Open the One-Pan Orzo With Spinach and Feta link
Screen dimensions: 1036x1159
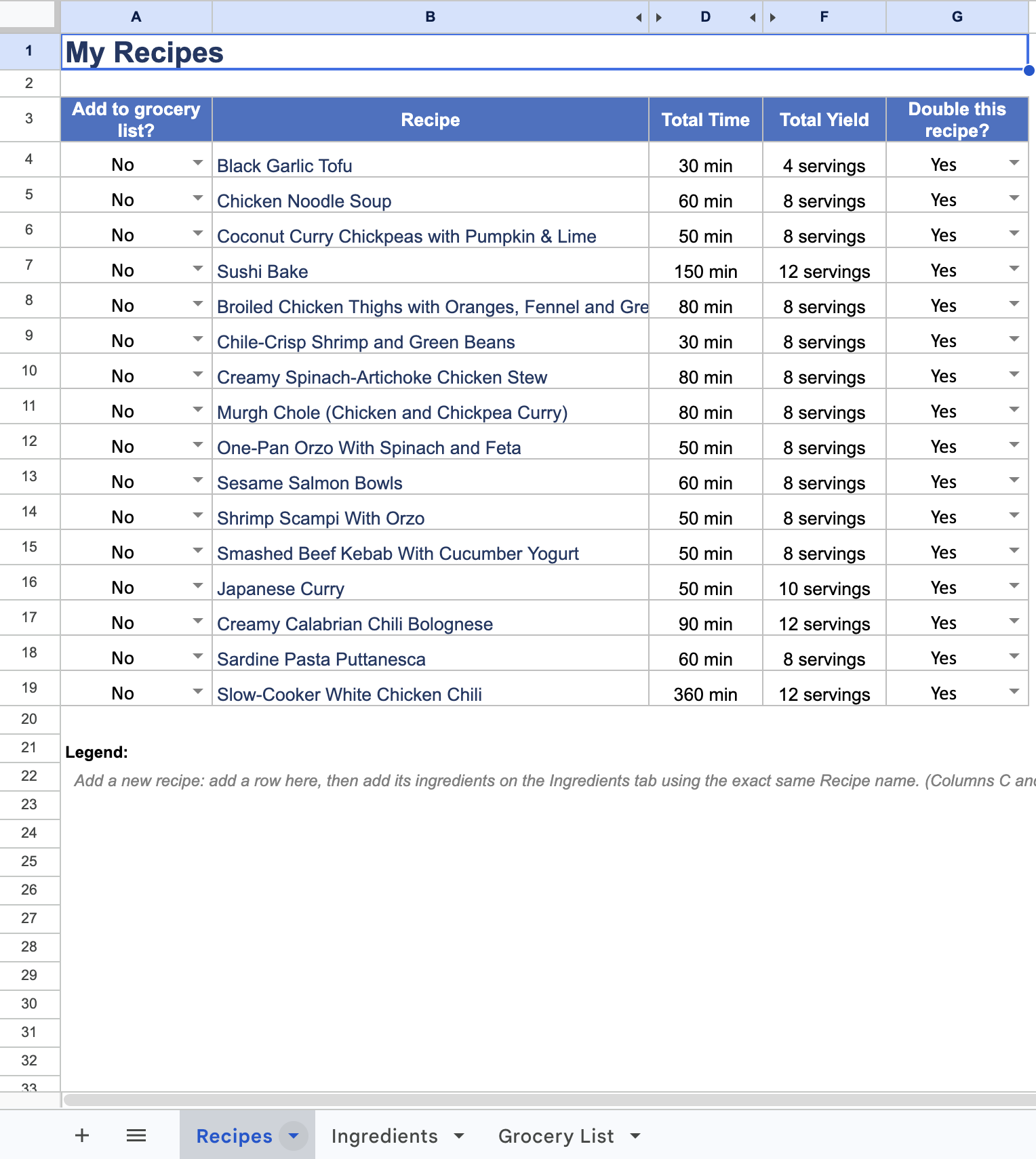(x=369, y=448)
